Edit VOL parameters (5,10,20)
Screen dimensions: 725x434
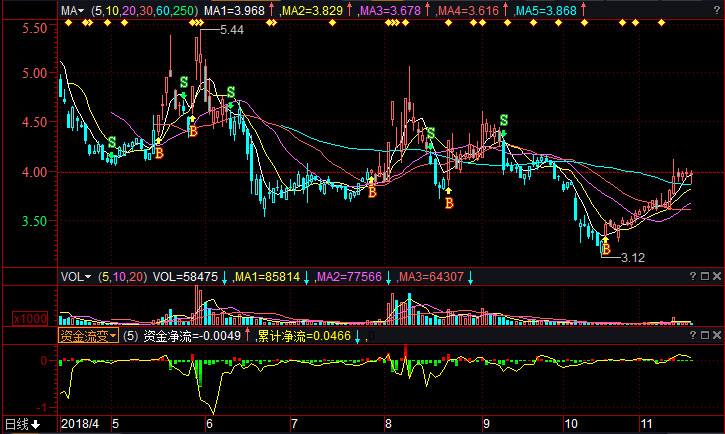[123, 276]
